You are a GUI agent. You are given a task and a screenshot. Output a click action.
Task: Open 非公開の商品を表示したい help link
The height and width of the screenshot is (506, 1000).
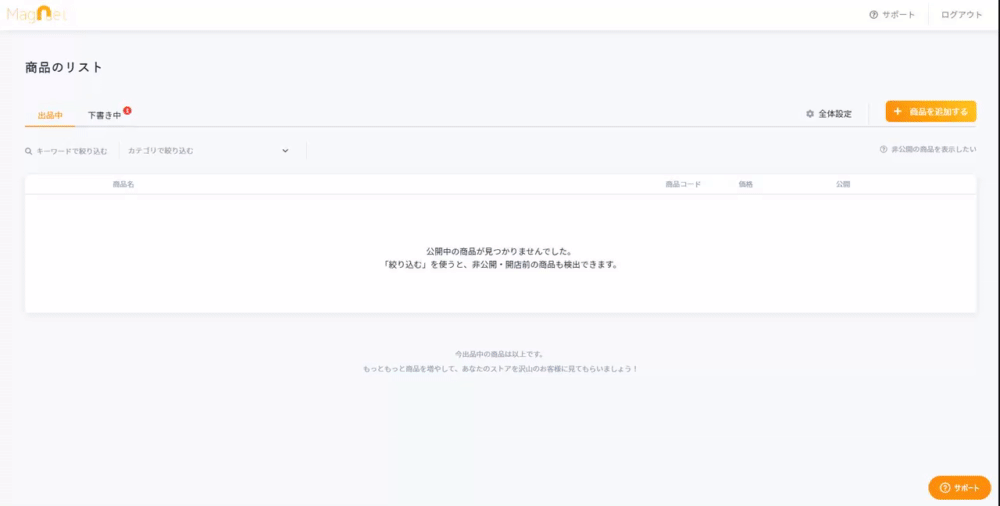[x=928, y=149]
